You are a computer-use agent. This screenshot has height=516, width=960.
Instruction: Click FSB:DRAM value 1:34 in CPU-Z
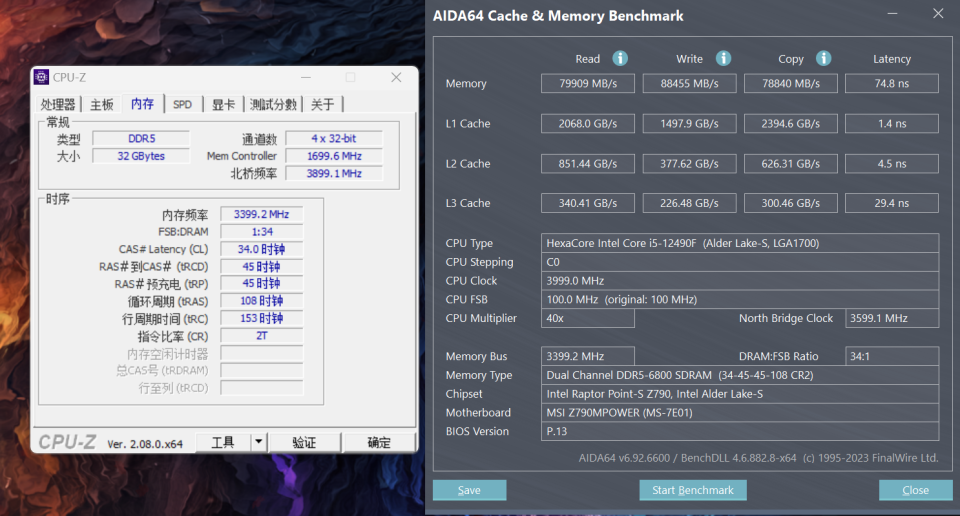tap(261, 231)
